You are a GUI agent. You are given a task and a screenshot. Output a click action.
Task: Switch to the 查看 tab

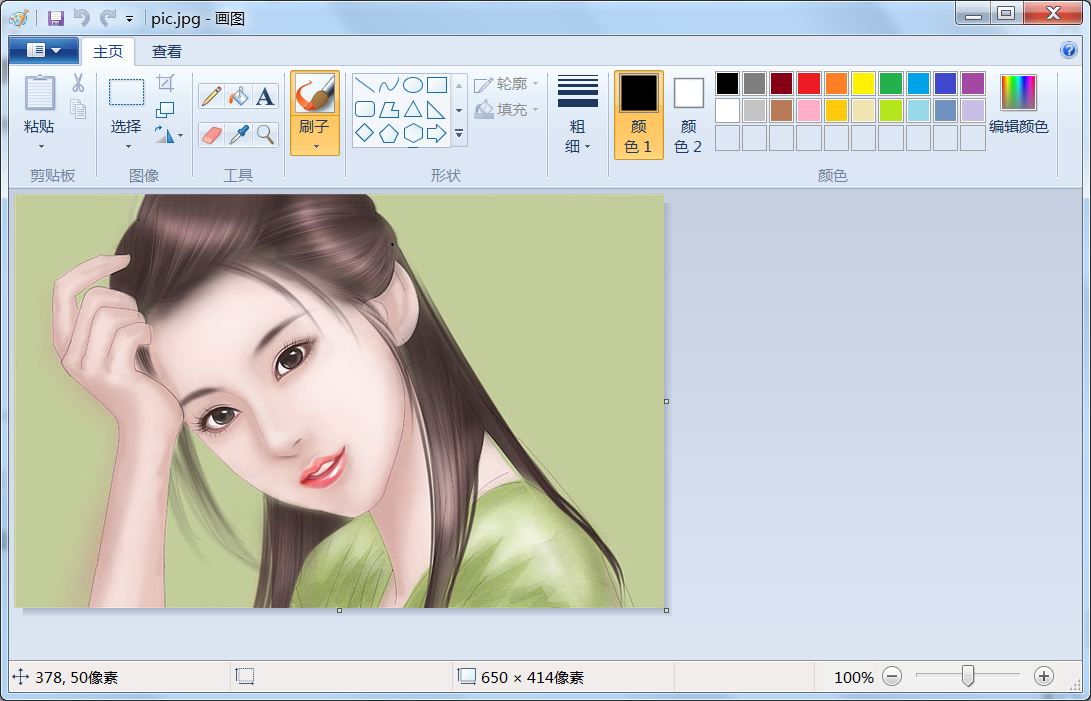coord(167,52)
